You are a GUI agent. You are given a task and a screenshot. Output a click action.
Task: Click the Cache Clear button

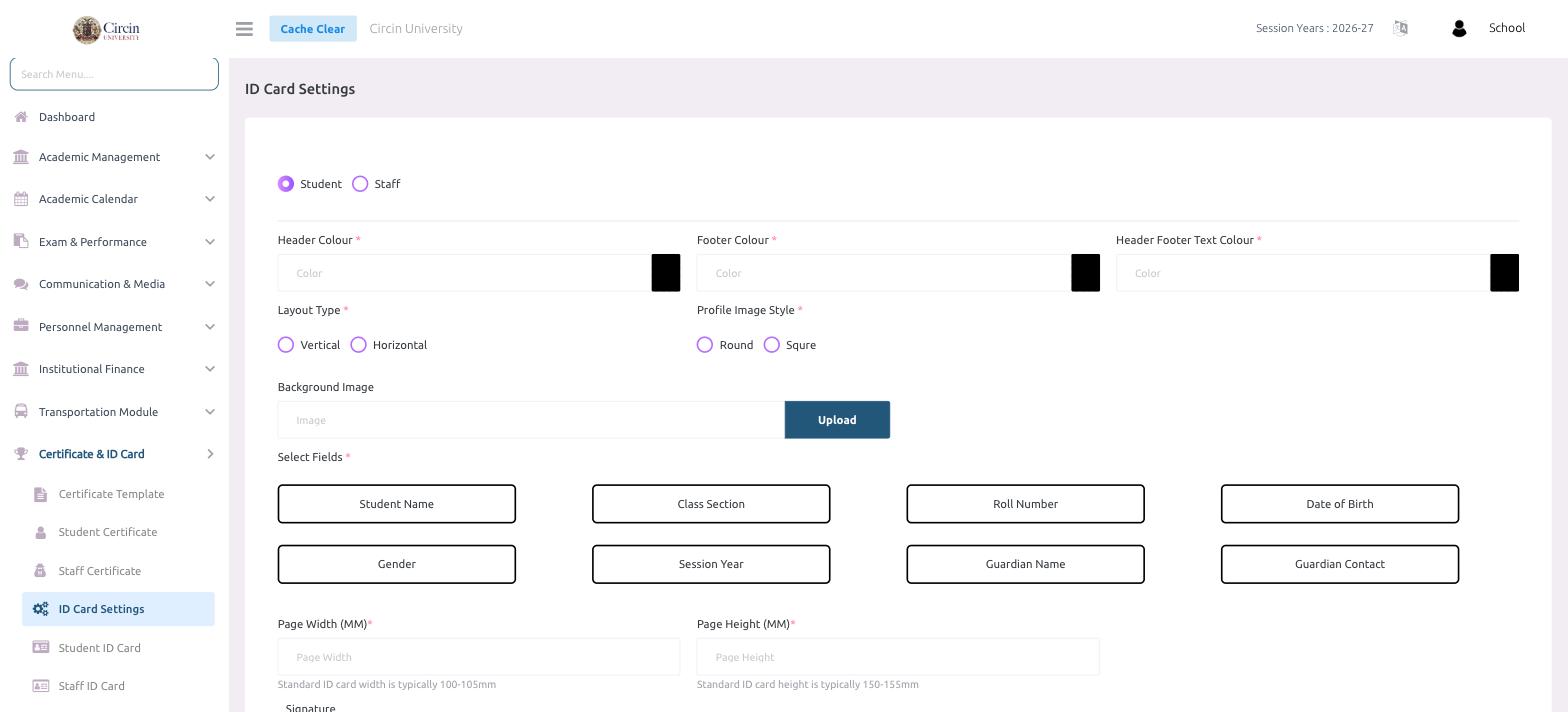click(x=313, y=29)
